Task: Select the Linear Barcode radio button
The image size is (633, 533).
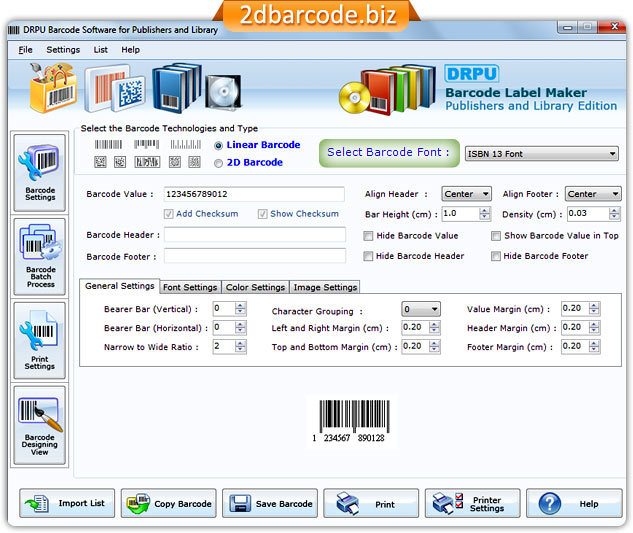Action: point(218,146)
